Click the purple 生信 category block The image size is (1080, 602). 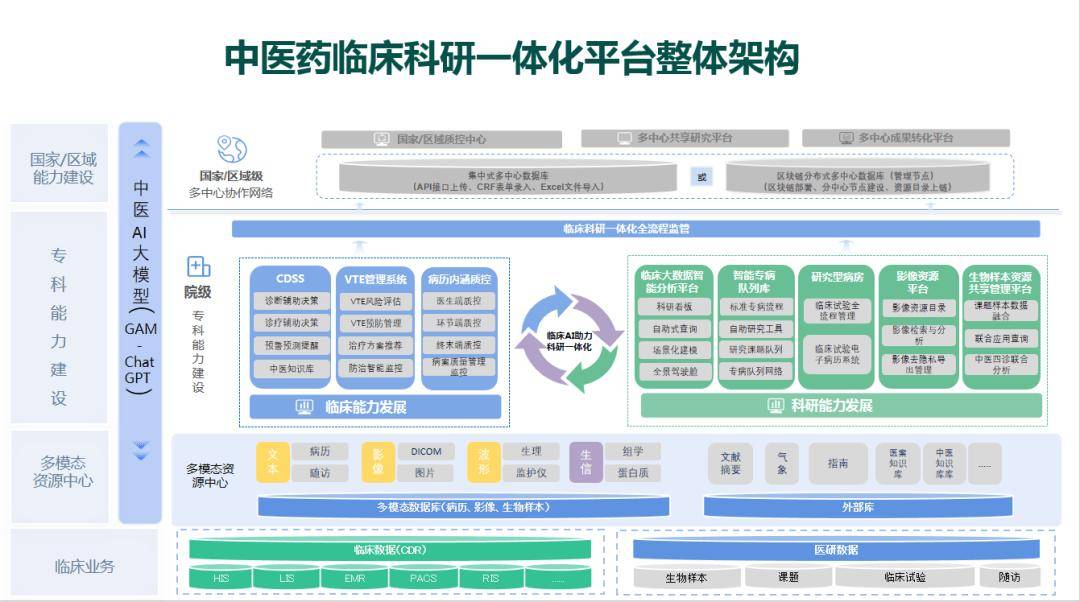(586, 463)
